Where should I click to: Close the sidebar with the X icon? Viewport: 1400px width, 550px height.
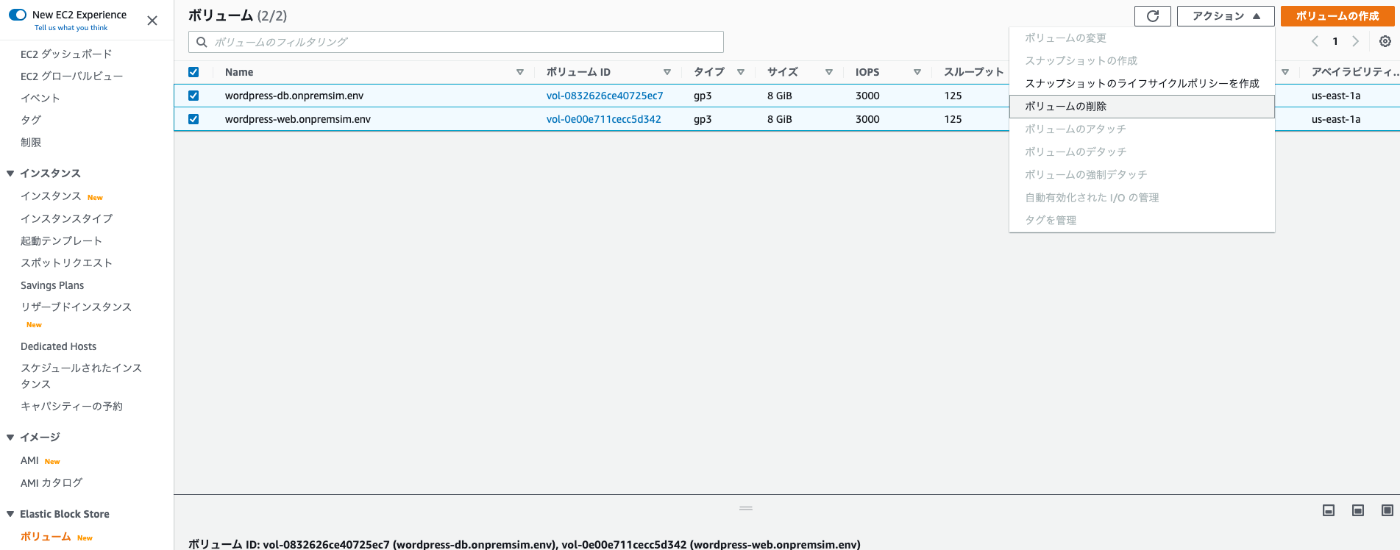[x=152, y=20]
